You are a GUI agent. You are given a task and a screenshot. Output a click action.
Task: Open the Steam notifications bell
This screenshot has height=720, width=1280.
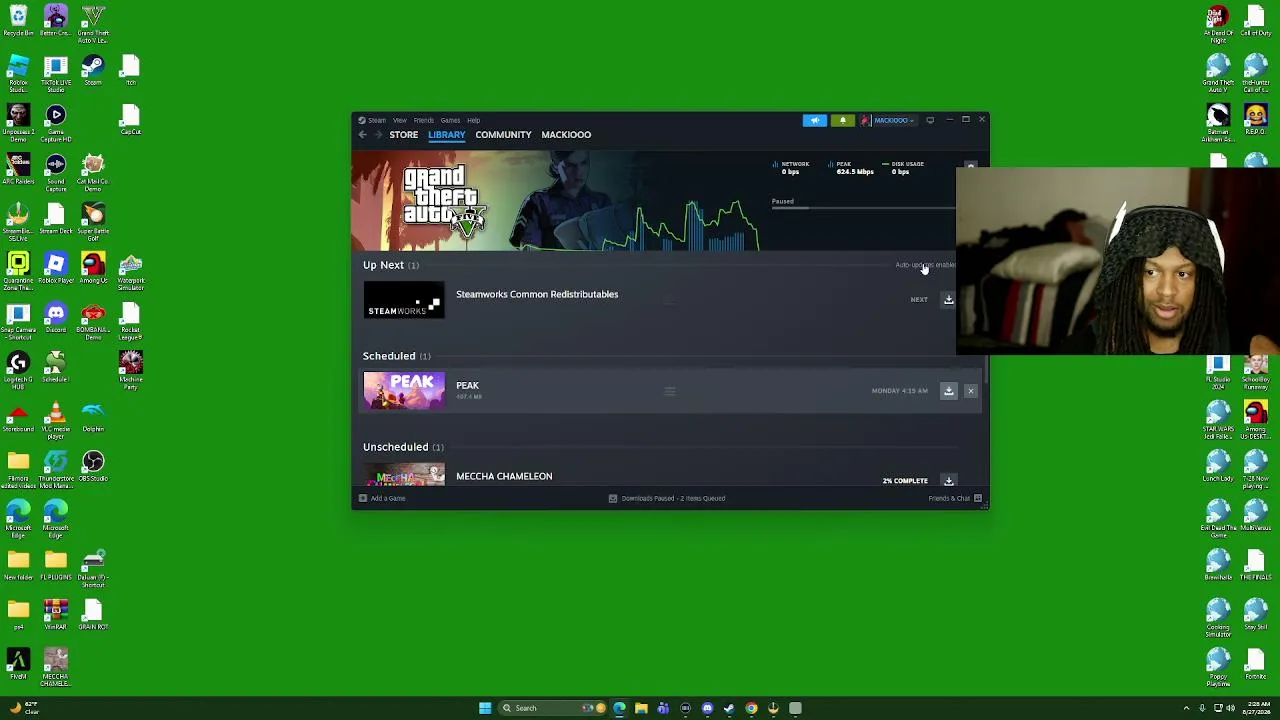tap(843, 120)
